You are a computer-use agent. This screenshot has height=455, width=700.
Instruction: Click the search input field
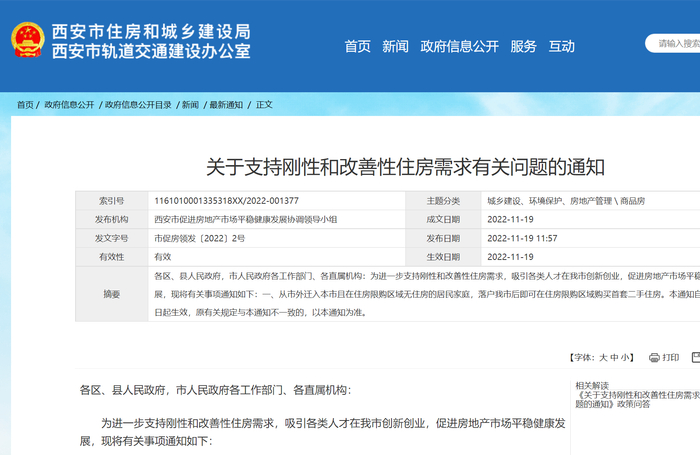[x=673, y=43]
